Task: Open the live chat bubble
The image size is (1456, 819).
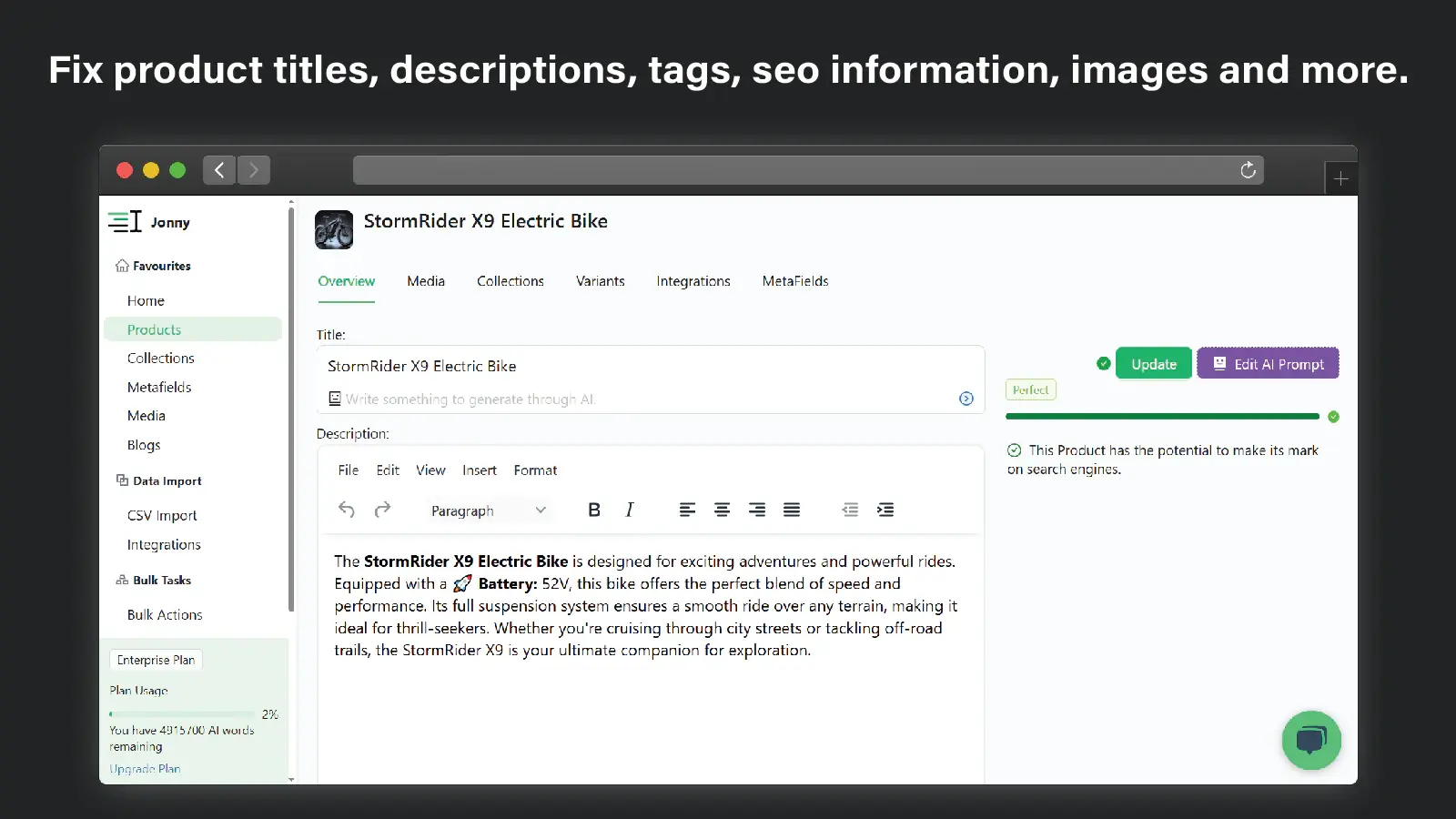Action: tap(1310, 740)
